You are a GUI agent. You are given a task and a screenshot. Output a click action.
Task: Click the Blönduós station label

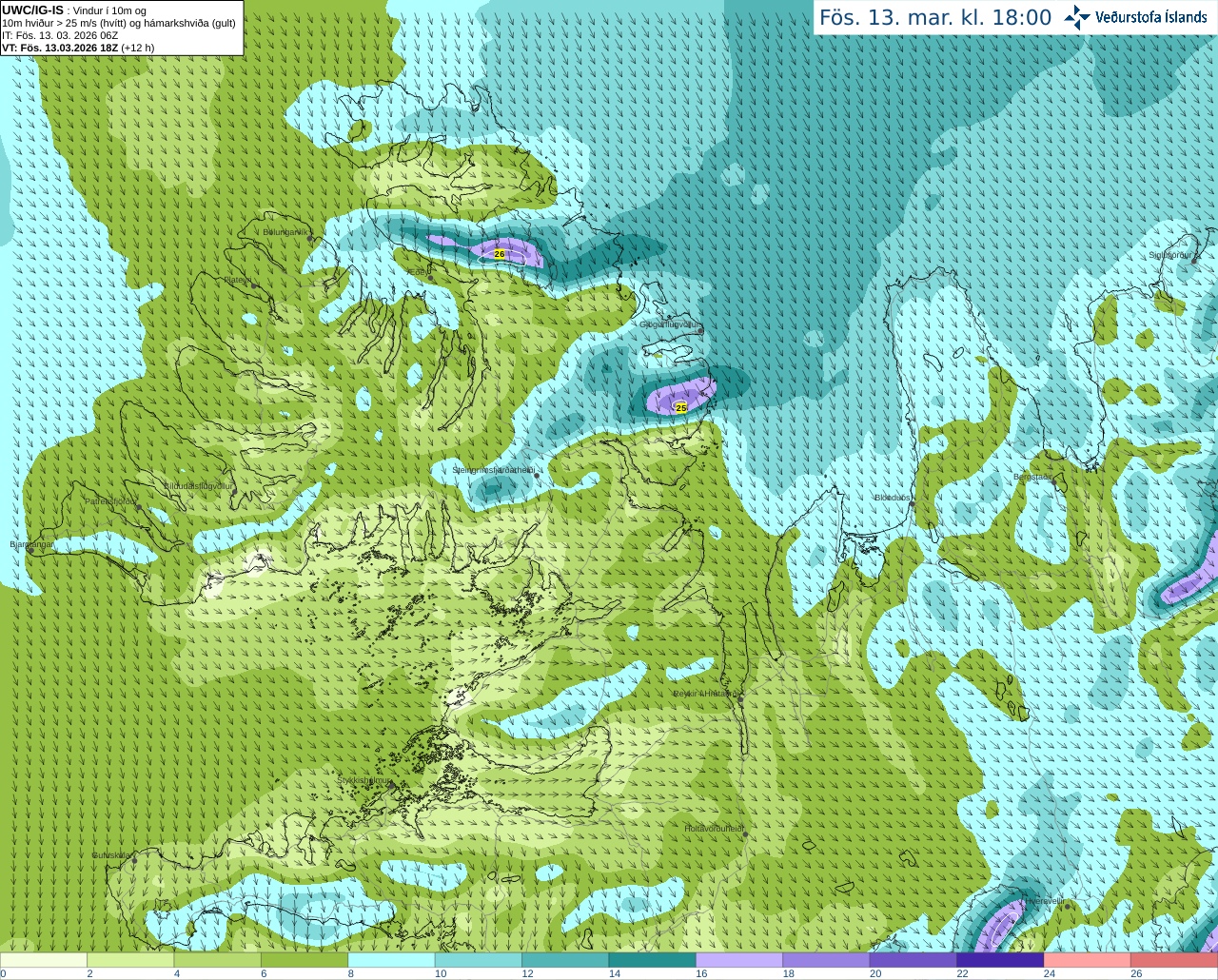click(893, 498)
